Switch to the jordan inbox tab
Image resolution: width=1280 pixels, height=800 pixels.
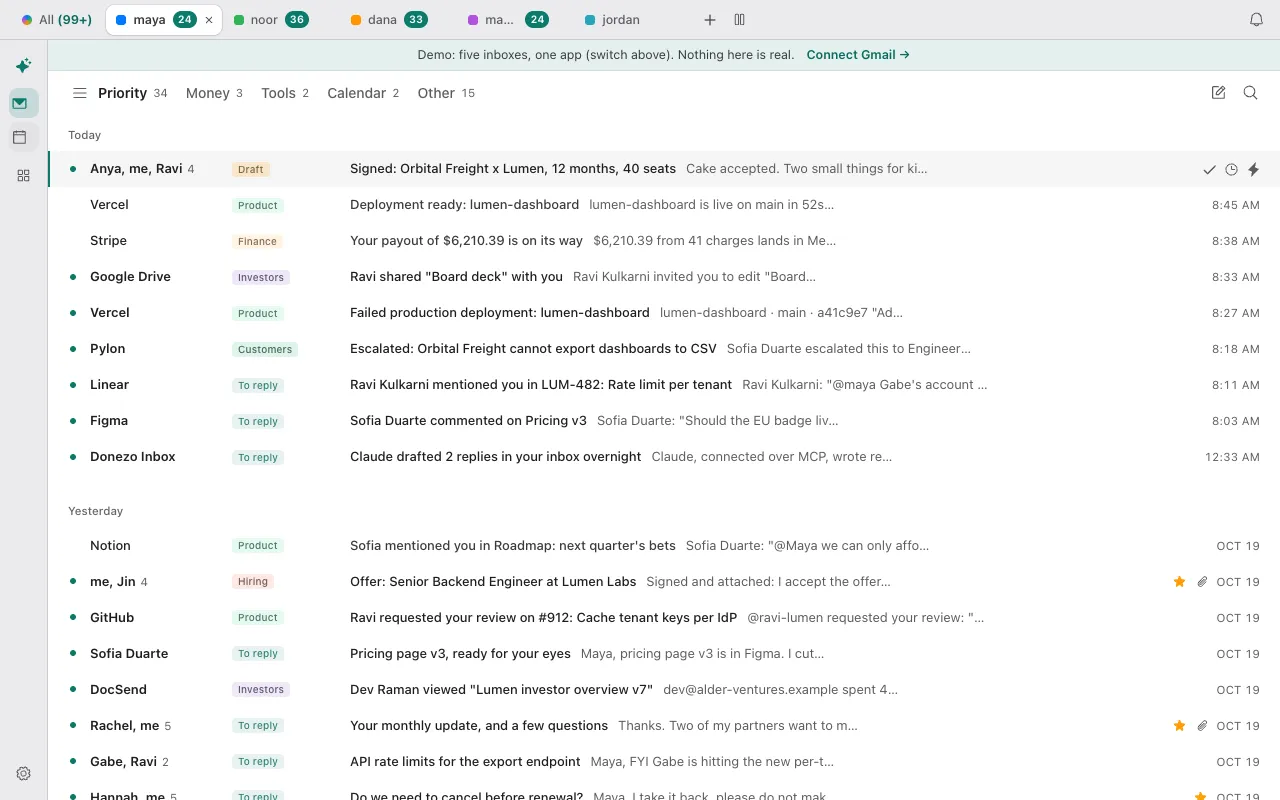coord(612,20)
